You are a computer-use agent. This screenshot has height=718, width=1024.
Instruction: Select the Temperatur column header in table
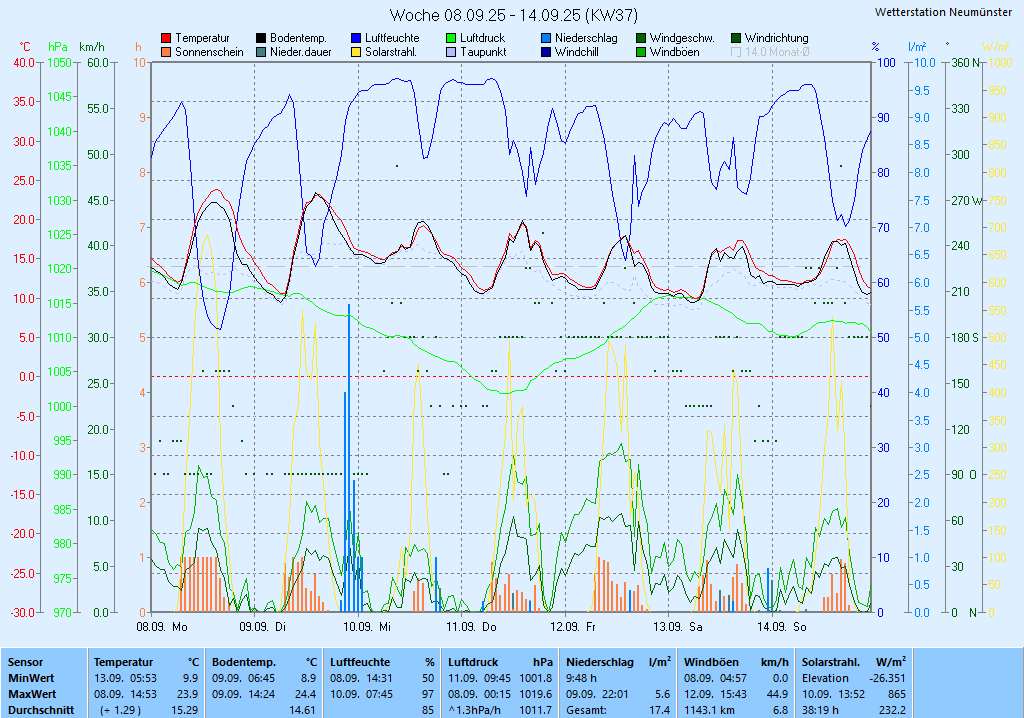pyautogui.click(x=123, y=662)
